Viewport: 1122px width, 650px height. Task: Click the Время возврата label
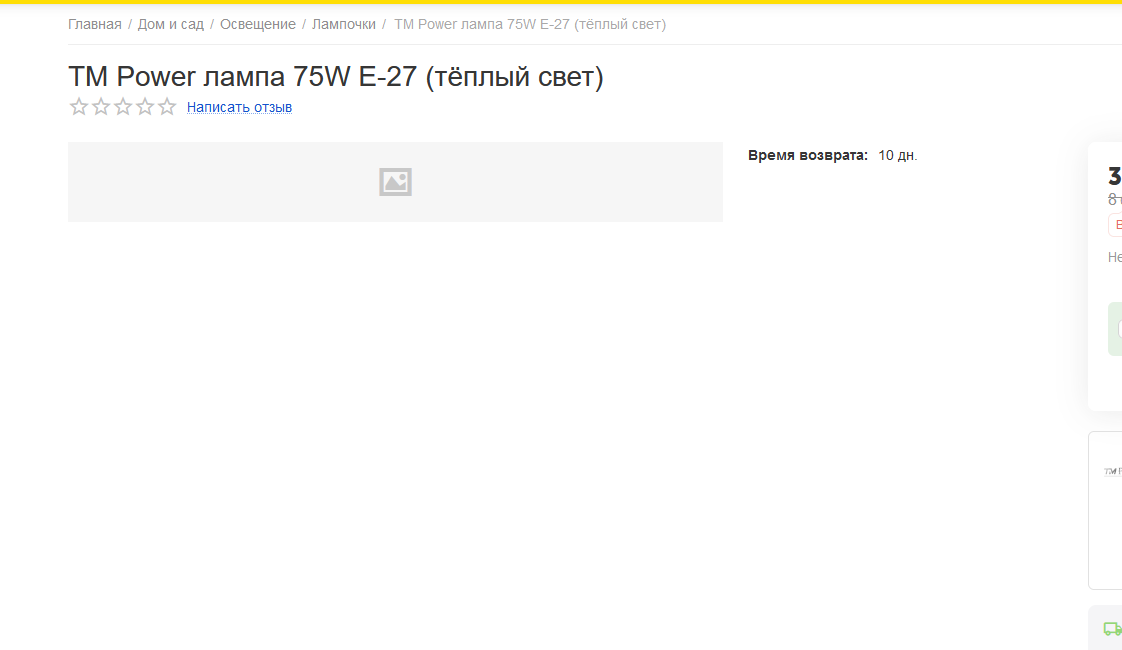coord(808,155)
